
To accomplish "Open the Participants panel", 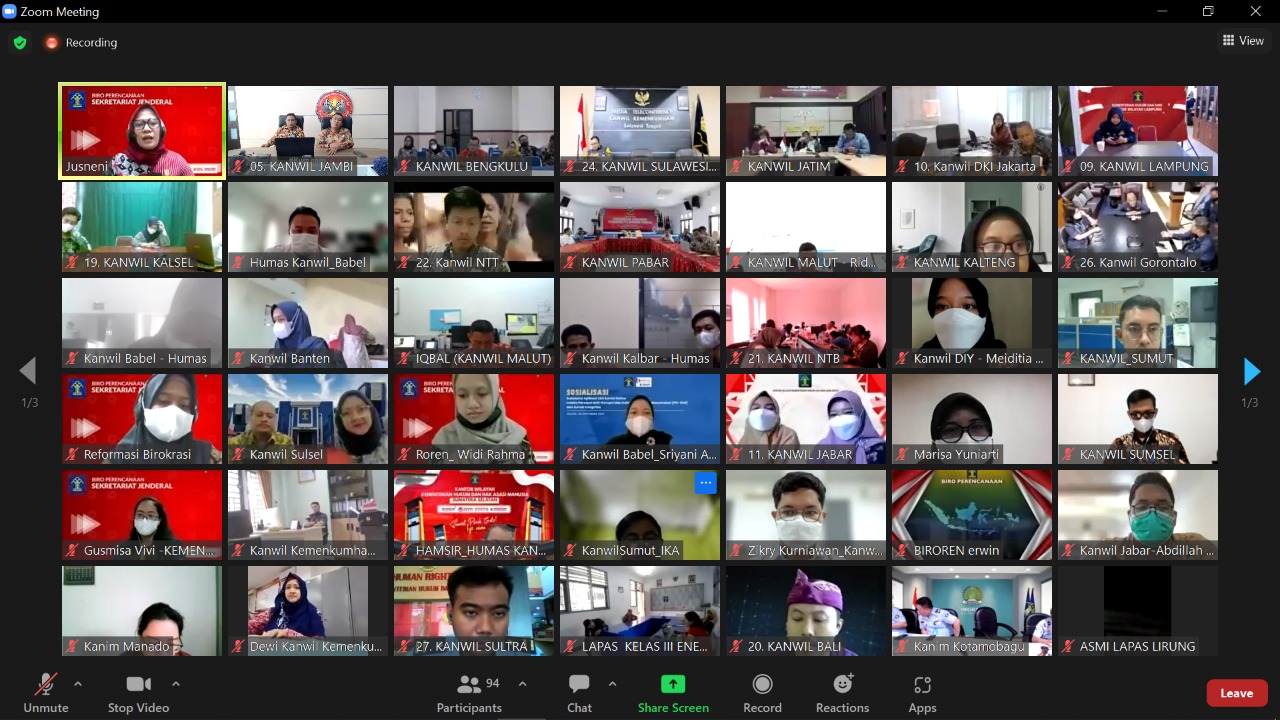I will pos(469,693).
